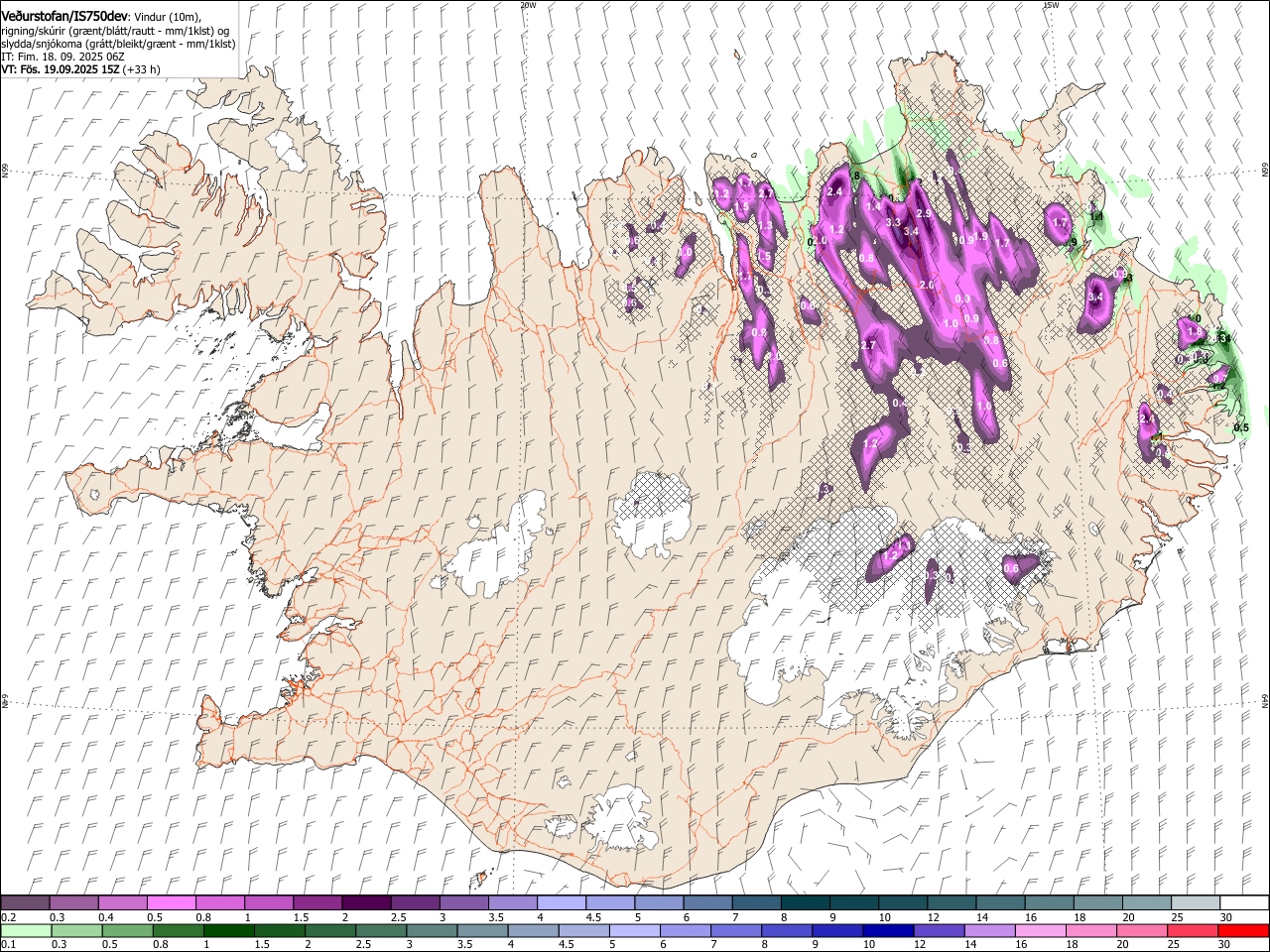Click the Veðurstofan/IS750dev title text
The image size is (1270, 952).
[64, 17]
